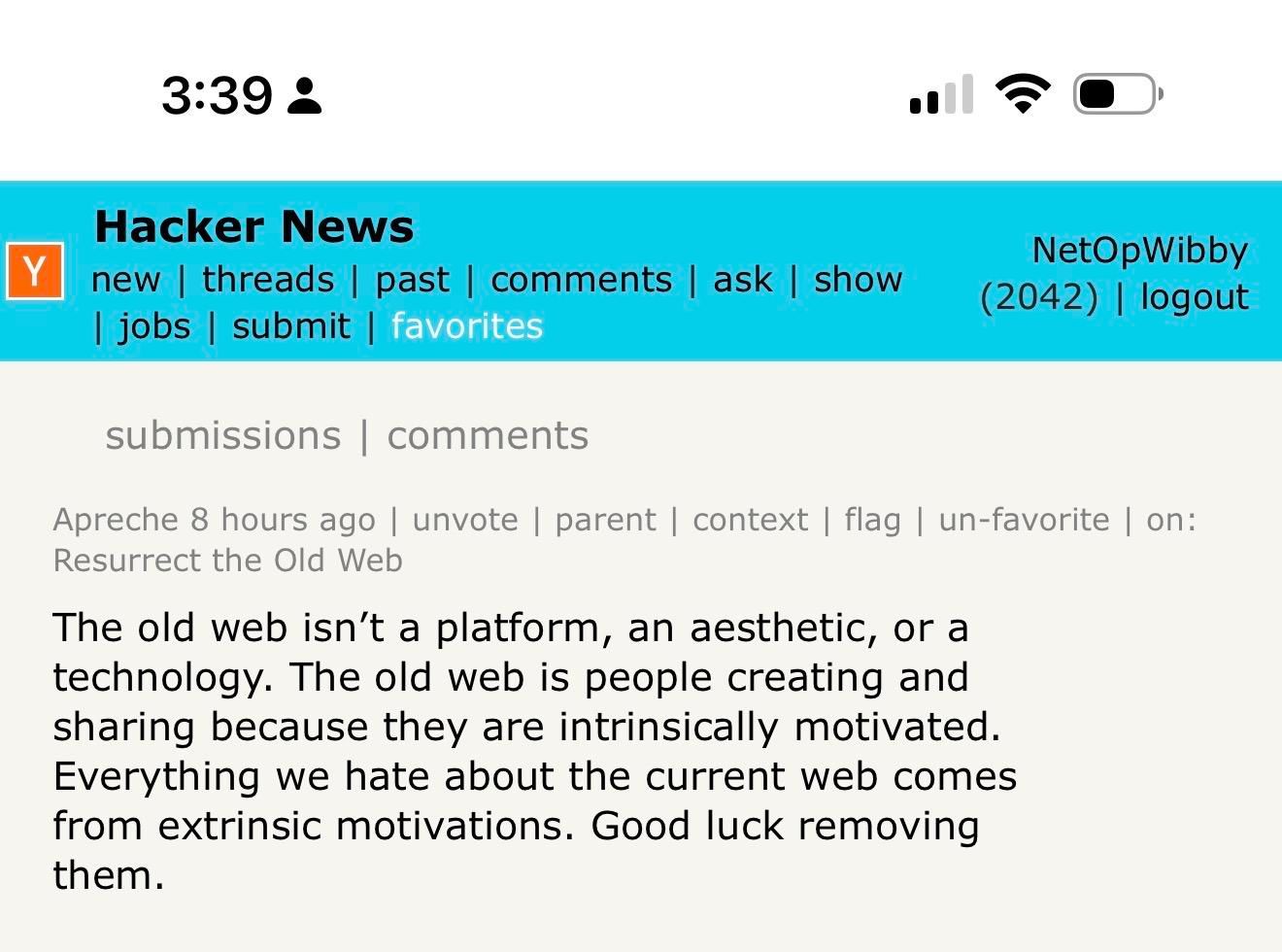Open the Wi-Fi status indicator
1282x952 pixels.
(x=1022, y=92)
